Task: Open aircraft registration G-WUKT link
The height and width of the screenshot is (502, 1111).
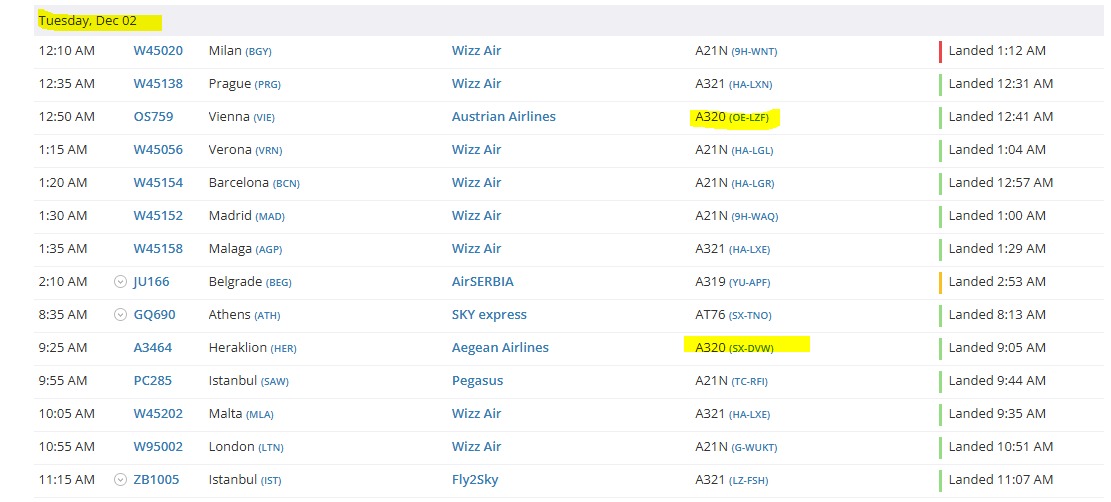Action: [754, 448]
